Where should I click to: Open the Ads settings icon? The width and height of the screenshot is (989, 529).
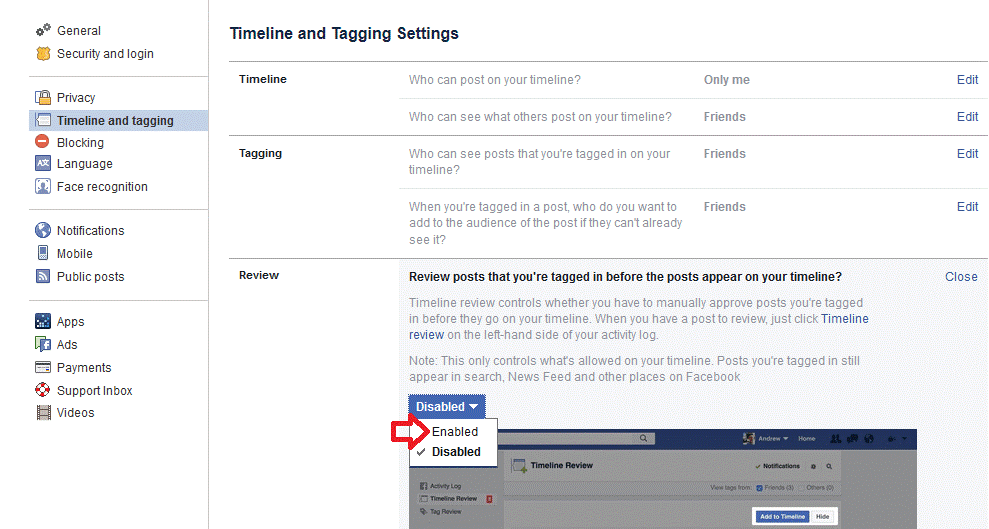click(43, 344)
